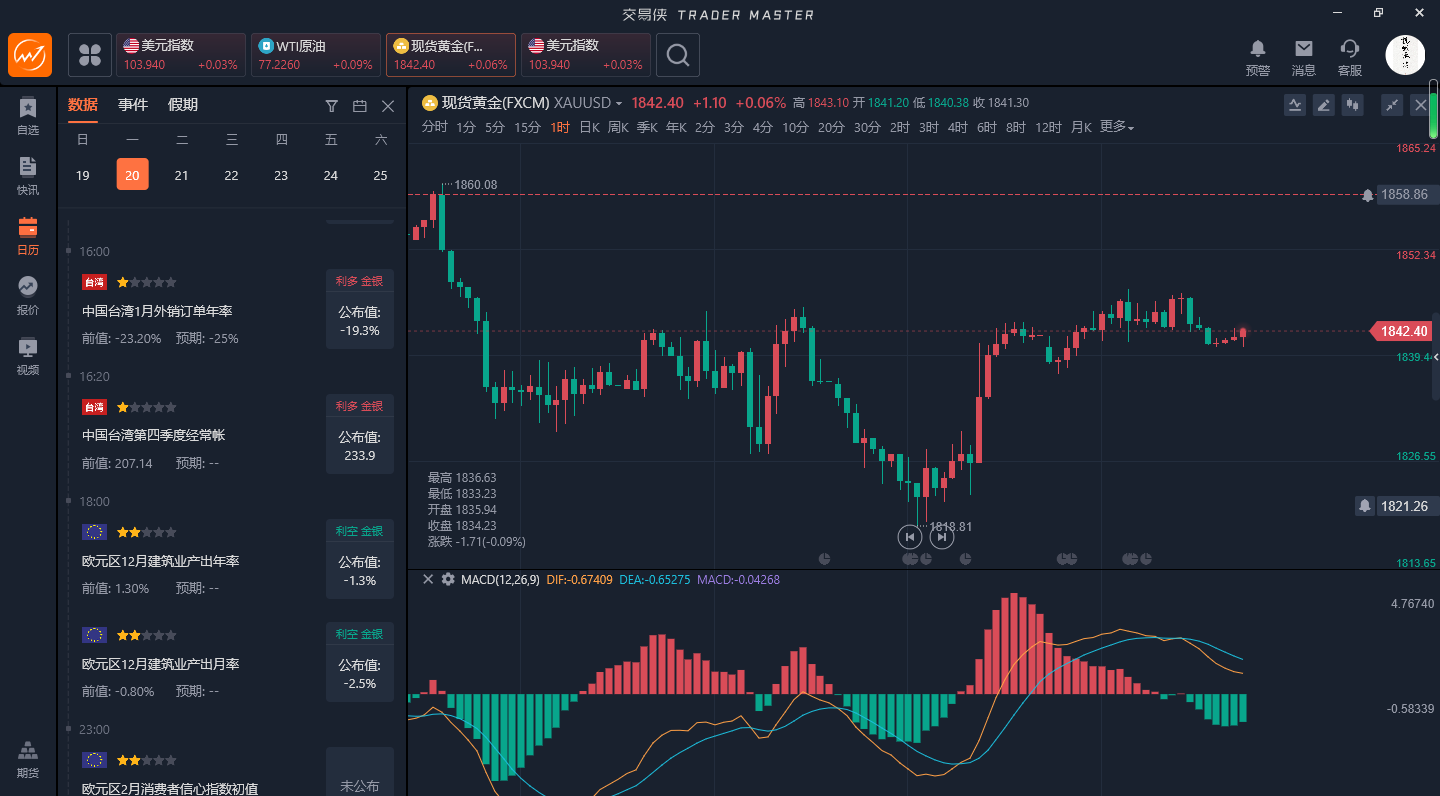Click the 1842.40 current price tag
Screen dimensions: 1440x796
tap(1402, 331)
